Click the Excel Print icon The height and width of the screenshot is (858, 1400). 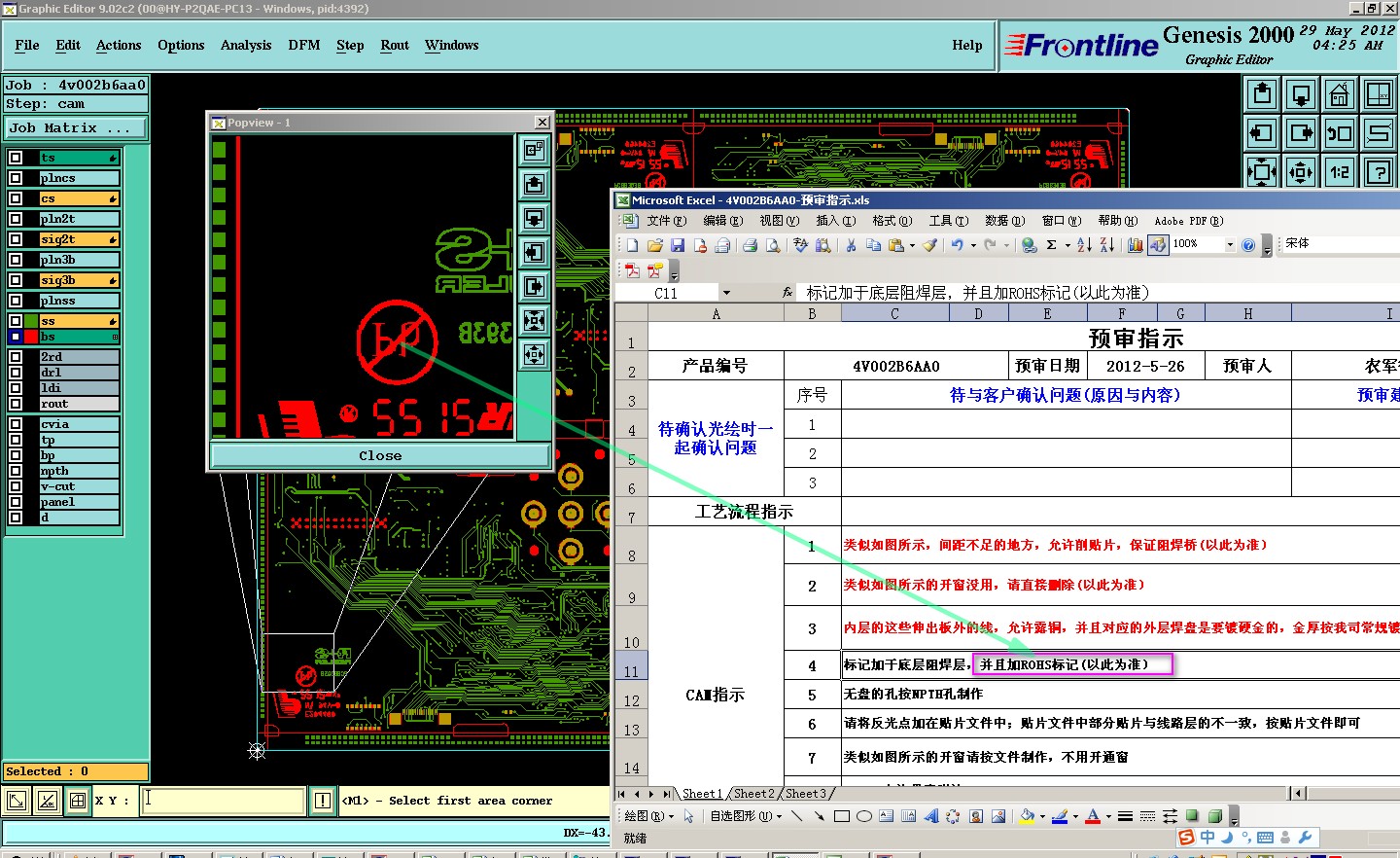(750, 245)
